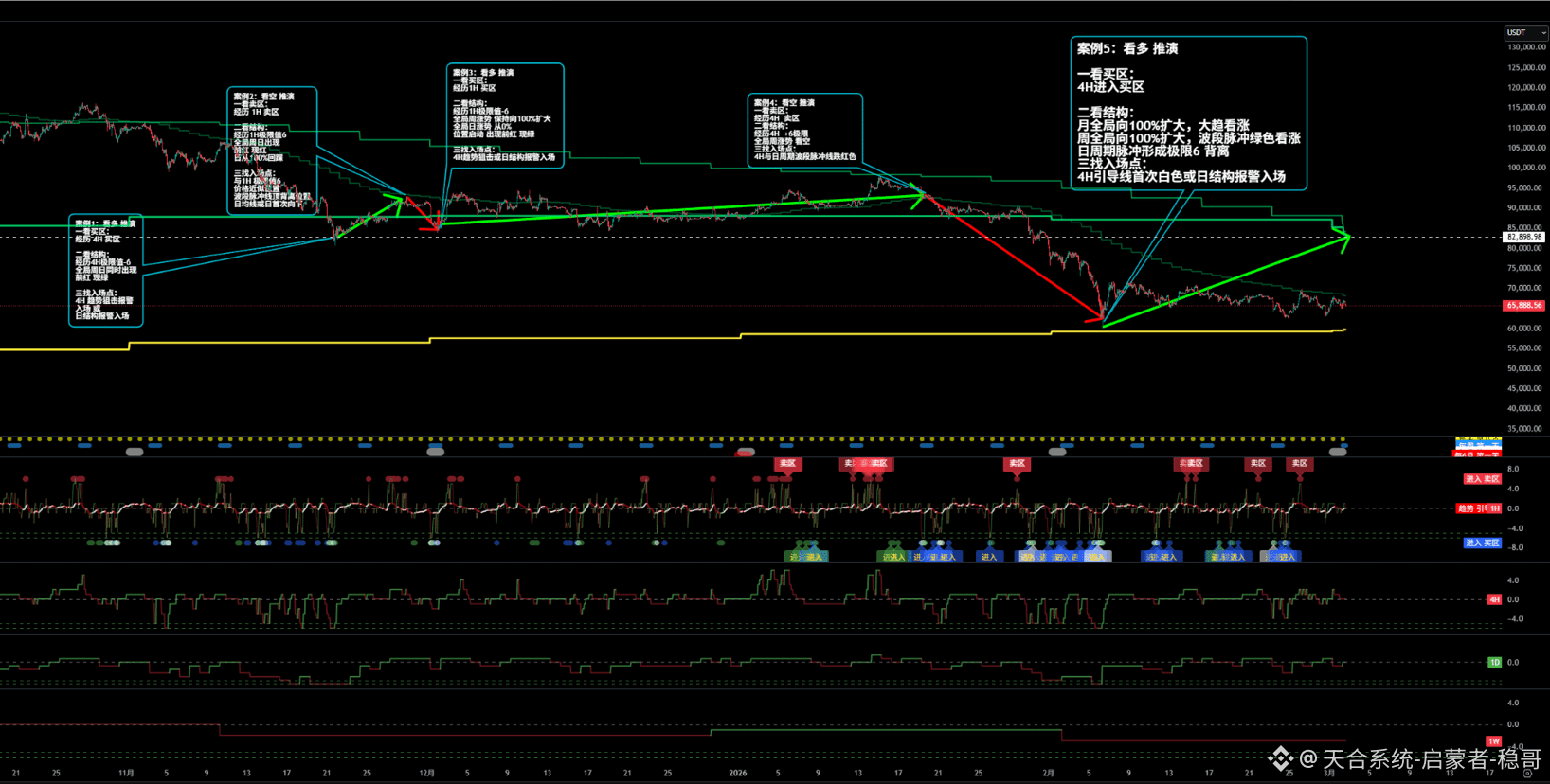1550x784 pixels.
Task: Select the 案例3 annotation text box
Action: [504, 116]
